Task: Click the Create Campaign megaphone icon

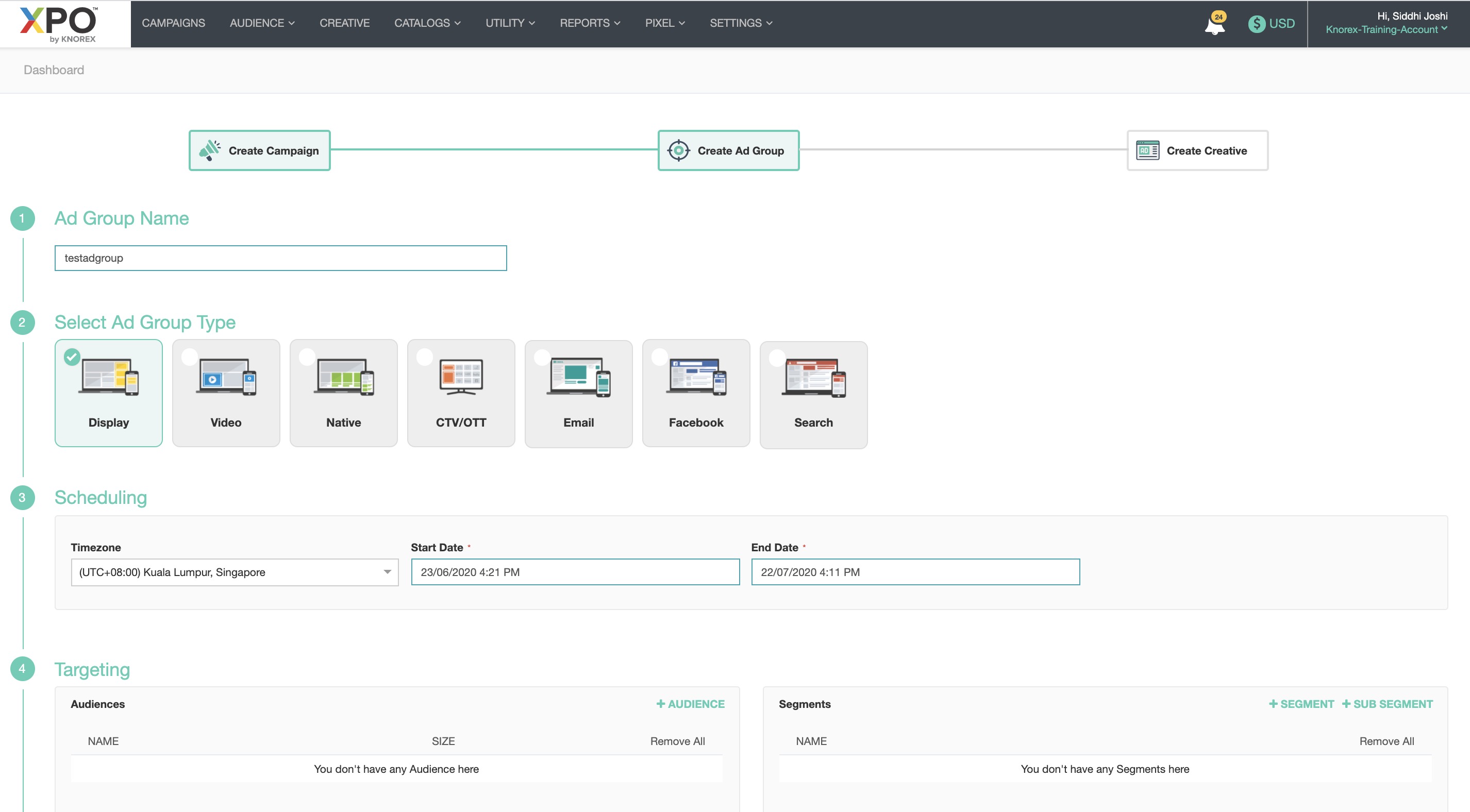Action: point(209,150)
